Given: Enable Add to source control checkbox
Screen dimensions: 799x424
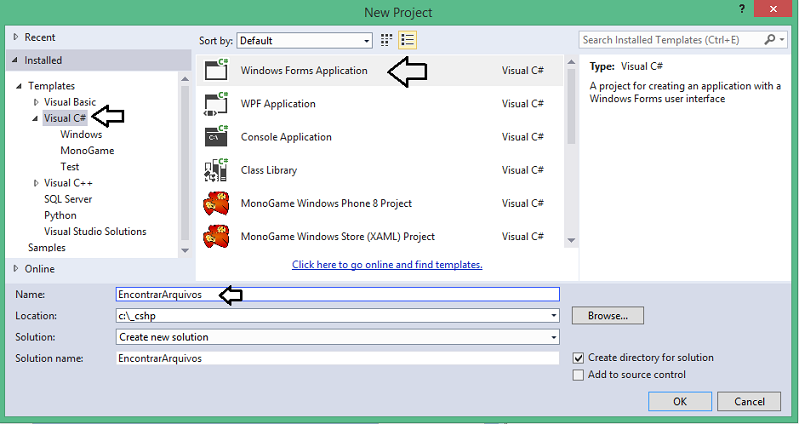Looking at the screenshot, I should (x=578, y=375).
